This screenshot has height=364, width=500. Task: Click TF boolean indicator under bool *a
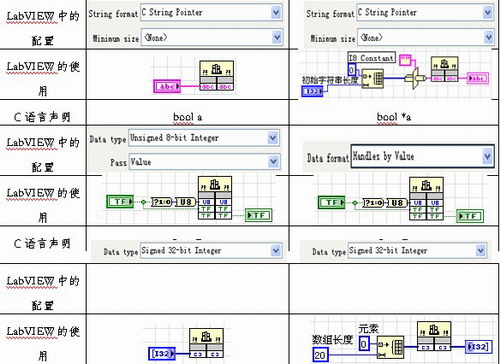469,216
